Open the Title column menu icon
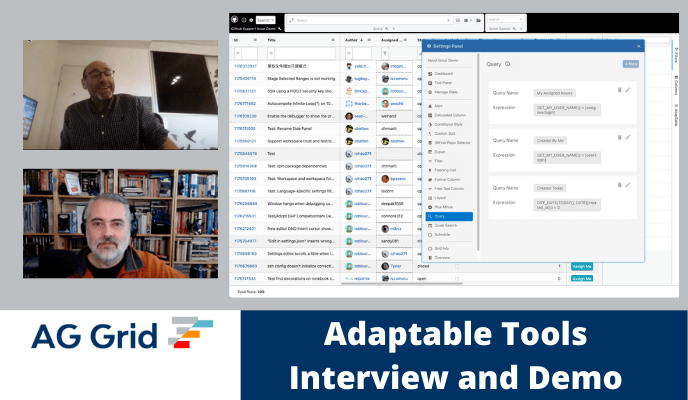Viewport: 688px width, 400px height. tap(334, 41)
